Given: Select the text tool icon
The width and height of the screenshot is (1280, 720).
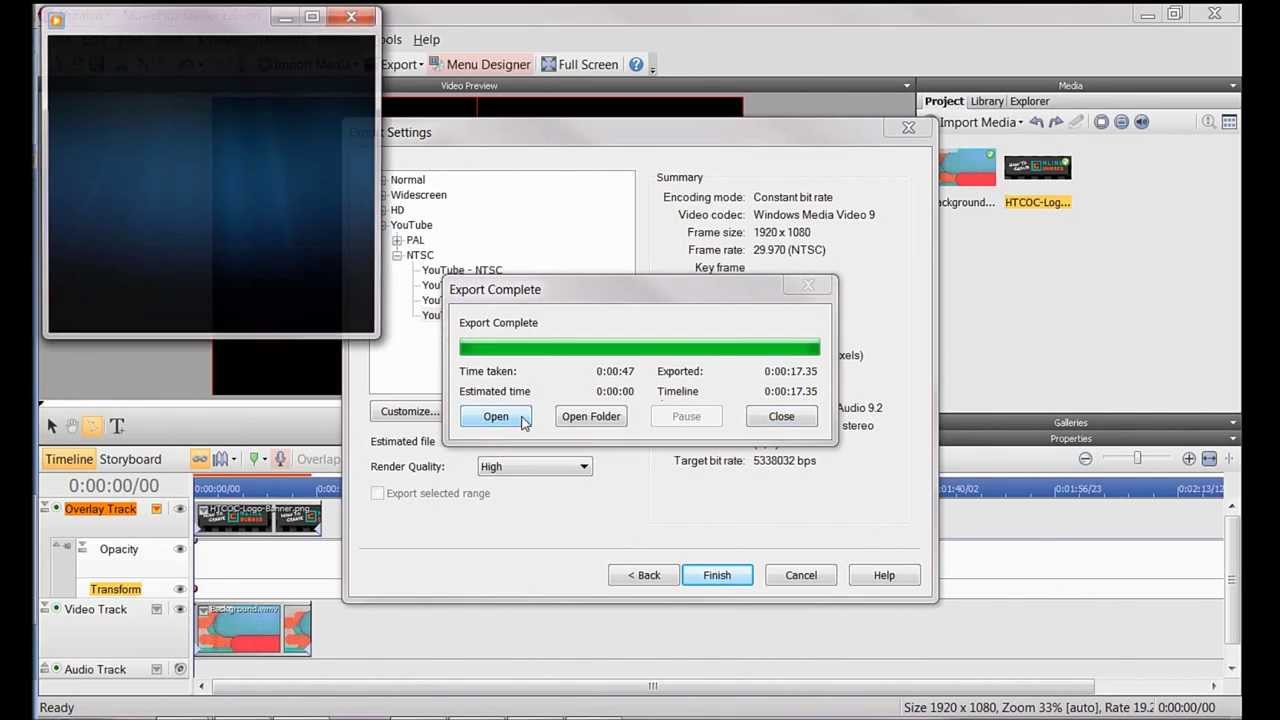Looking at the screenshot, I should click(x=116, y=426).
